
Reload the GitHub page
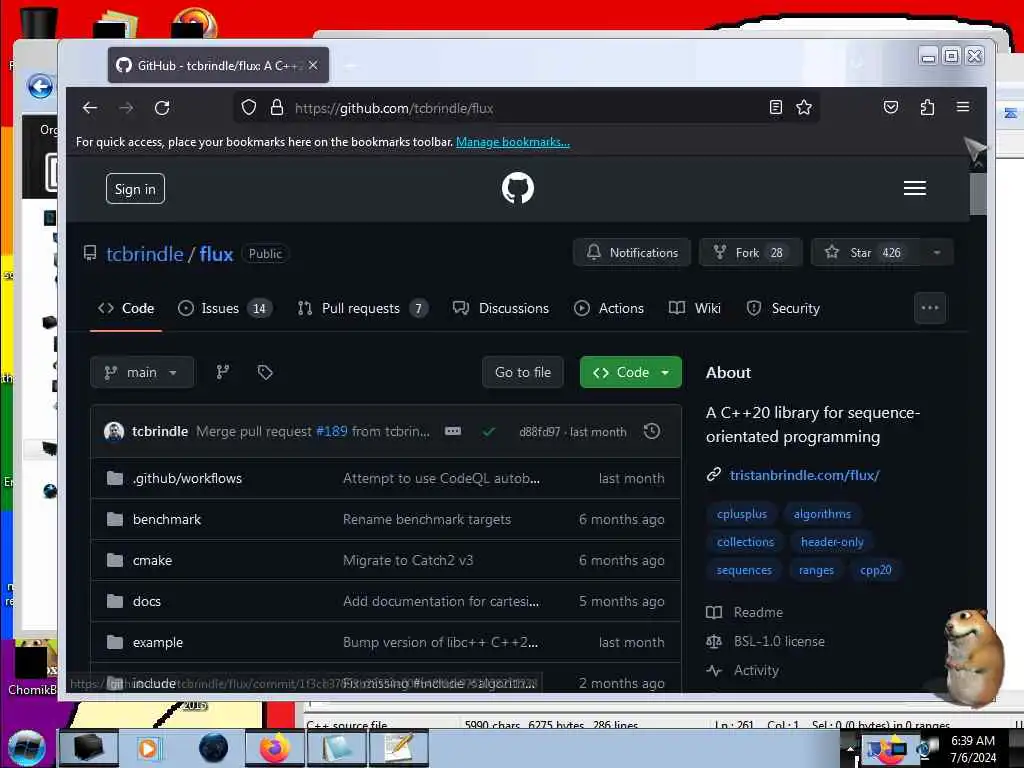pyautogui.click(x=162, y=108)
